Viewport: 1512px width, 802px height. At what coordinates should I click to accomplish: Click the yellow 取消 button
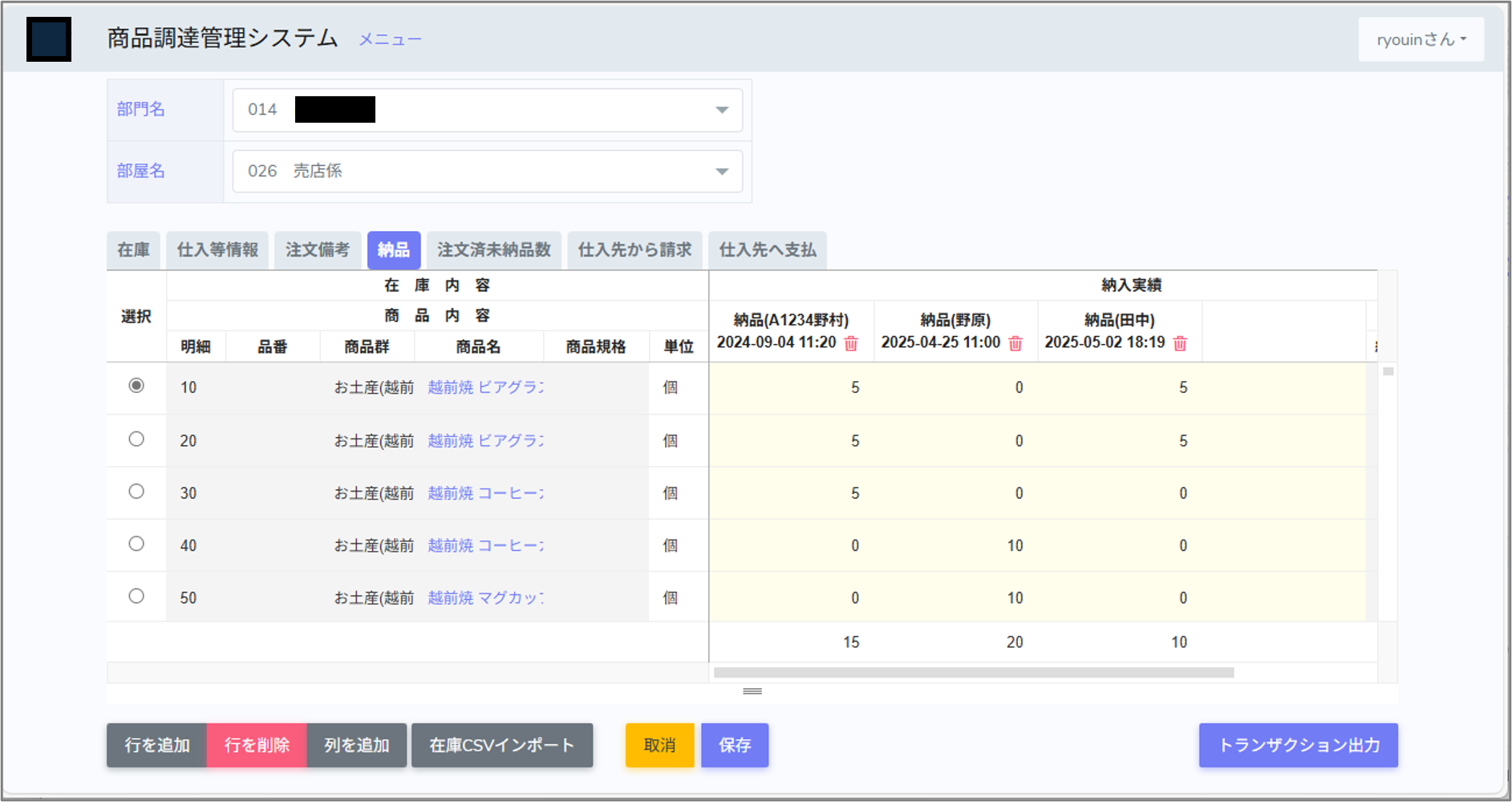(659, 745)
